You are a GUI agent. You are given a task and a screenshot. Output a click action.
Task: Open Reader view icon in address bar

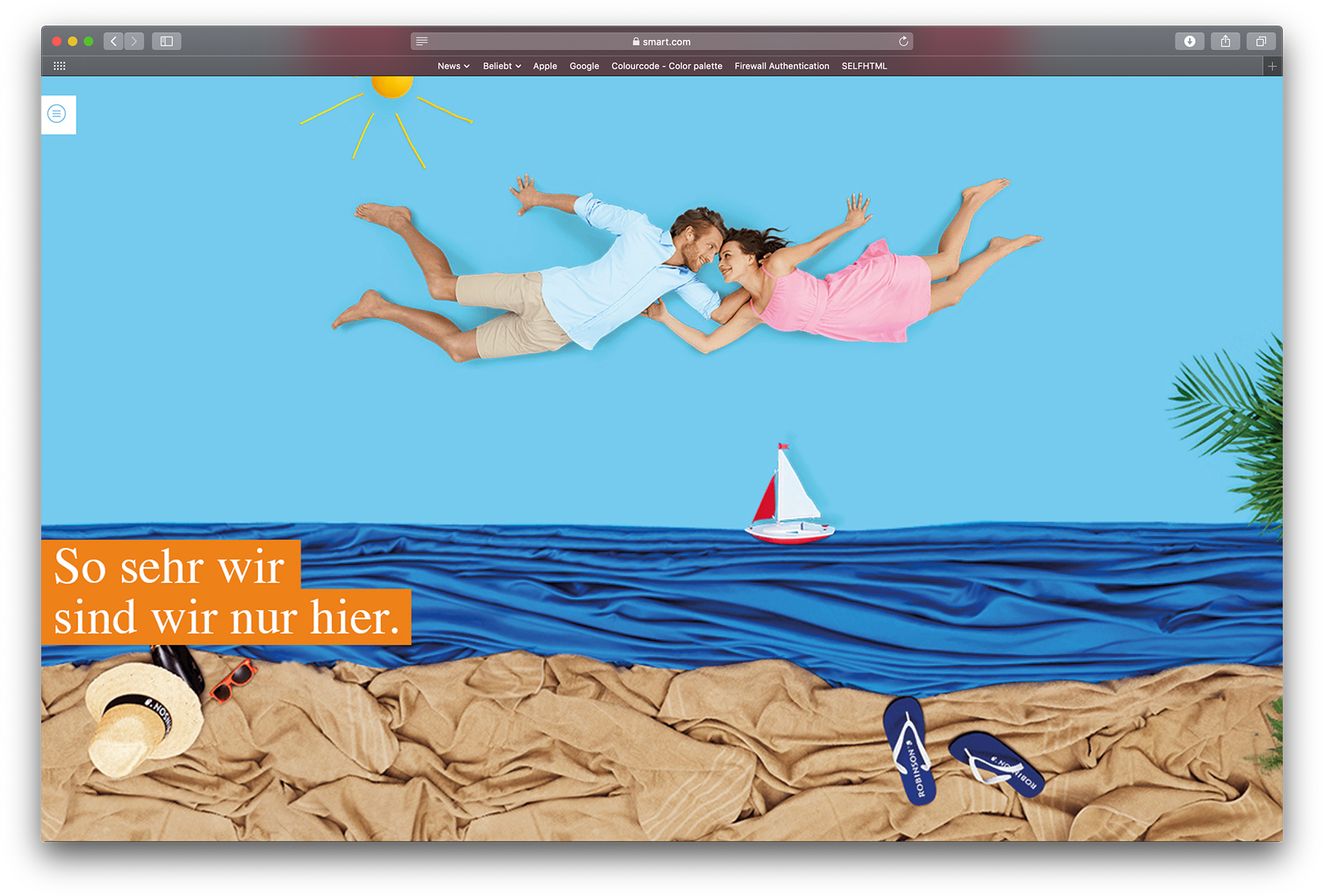(x=422, y=41)
